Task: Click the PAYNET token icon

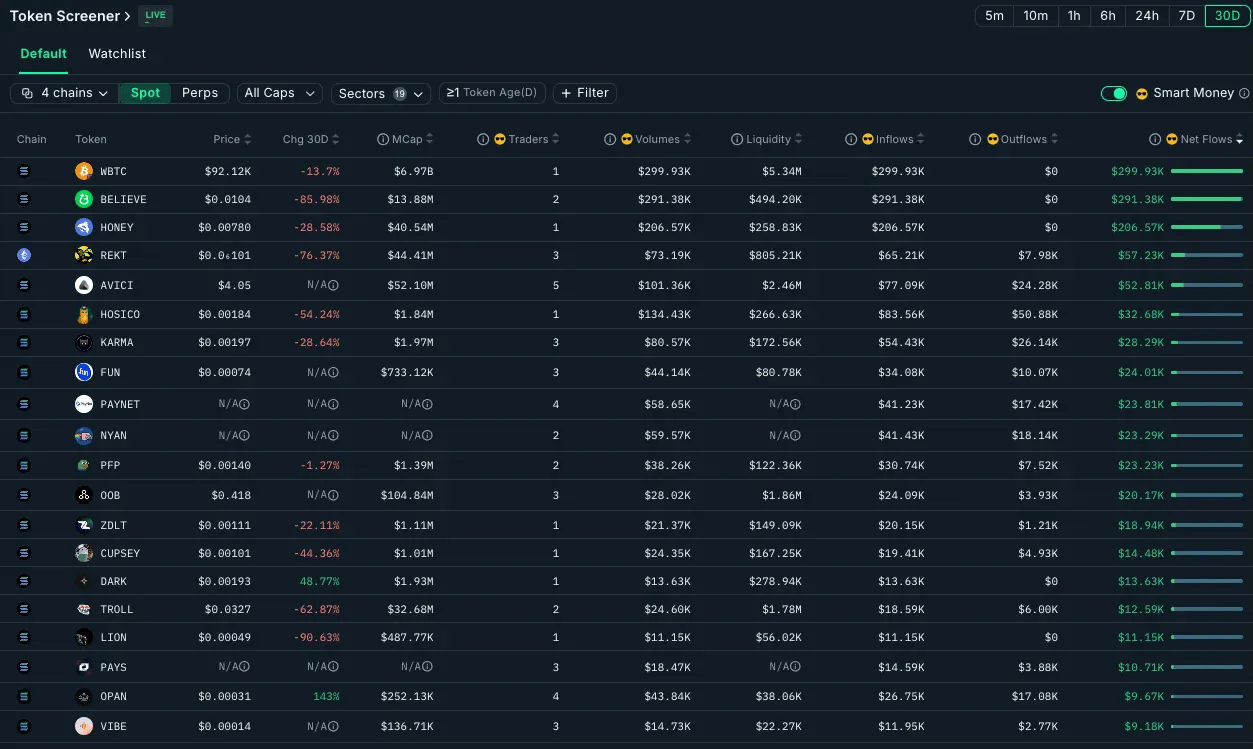Action: coord(84,404)
